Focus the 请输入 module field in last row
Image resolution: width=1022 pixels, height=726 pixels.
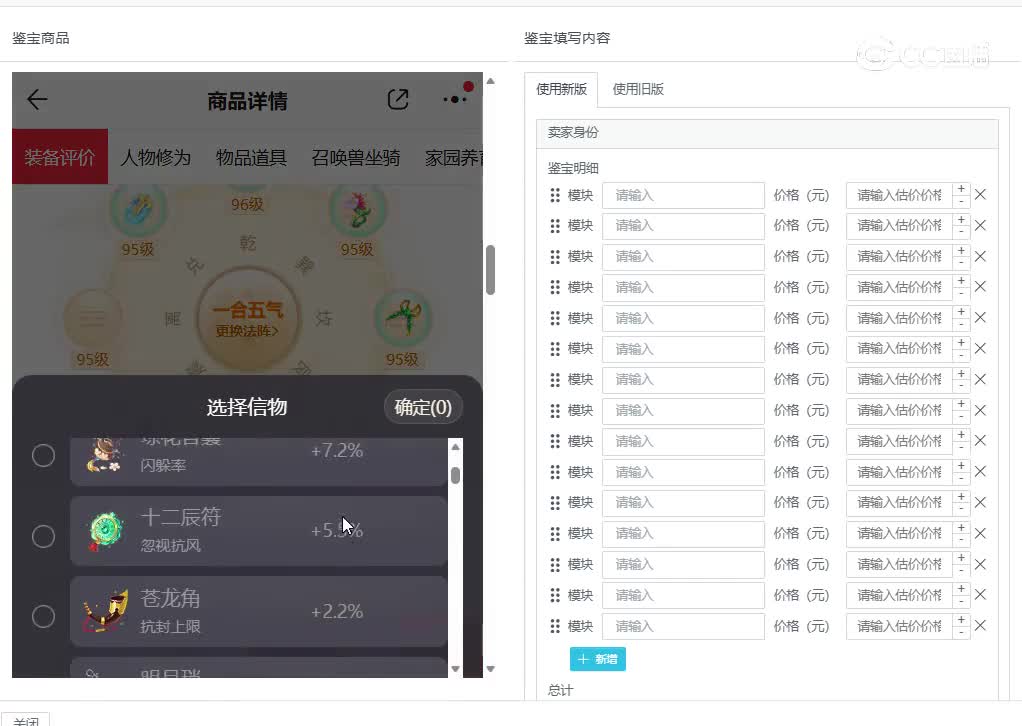[x=683, y=626]
